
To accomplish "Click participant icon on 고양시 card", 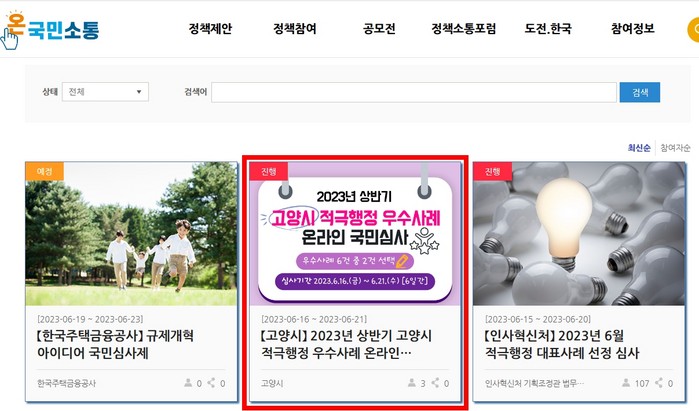I will coord(412,382).
